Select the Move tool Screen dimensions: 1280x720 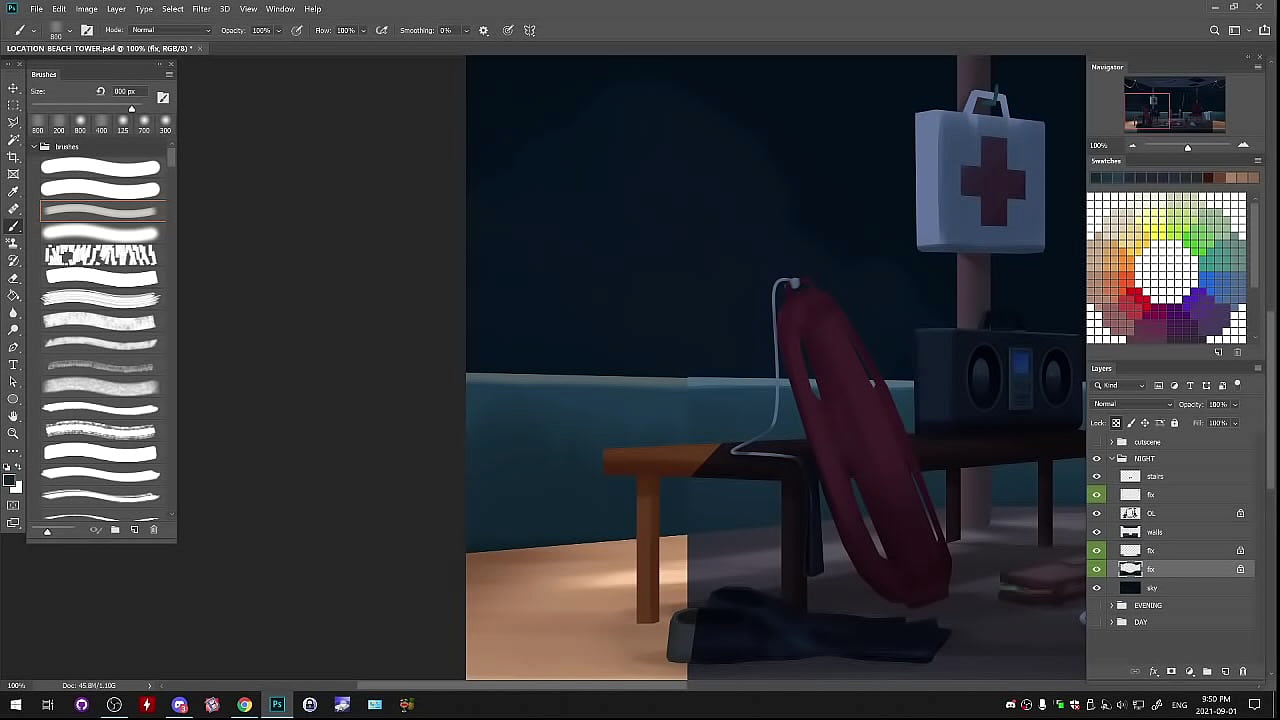point(13,88)
